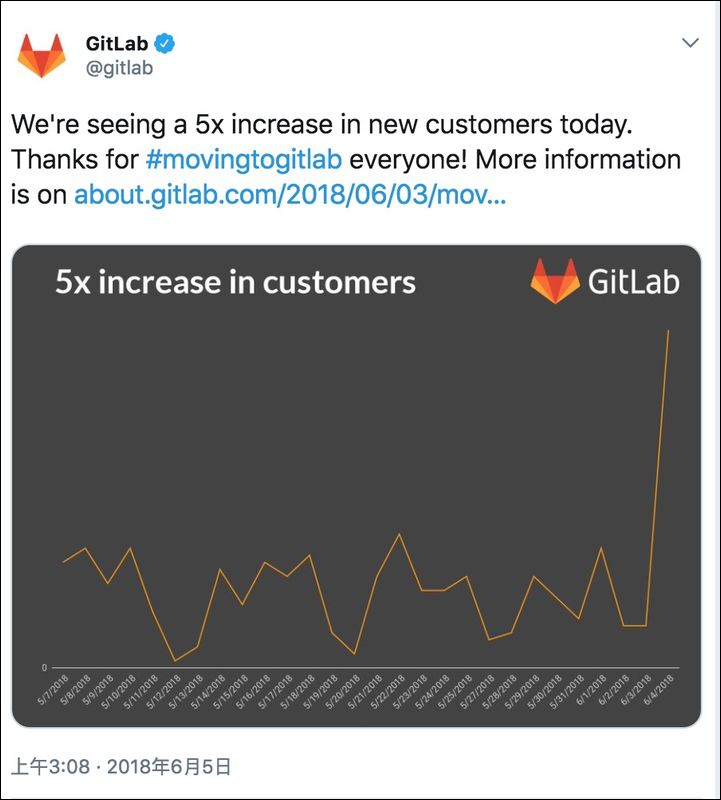Click the blue verified badge icon
Image resolution: width=721 pixels, height=800 pixels.
(x=164, y=43)
